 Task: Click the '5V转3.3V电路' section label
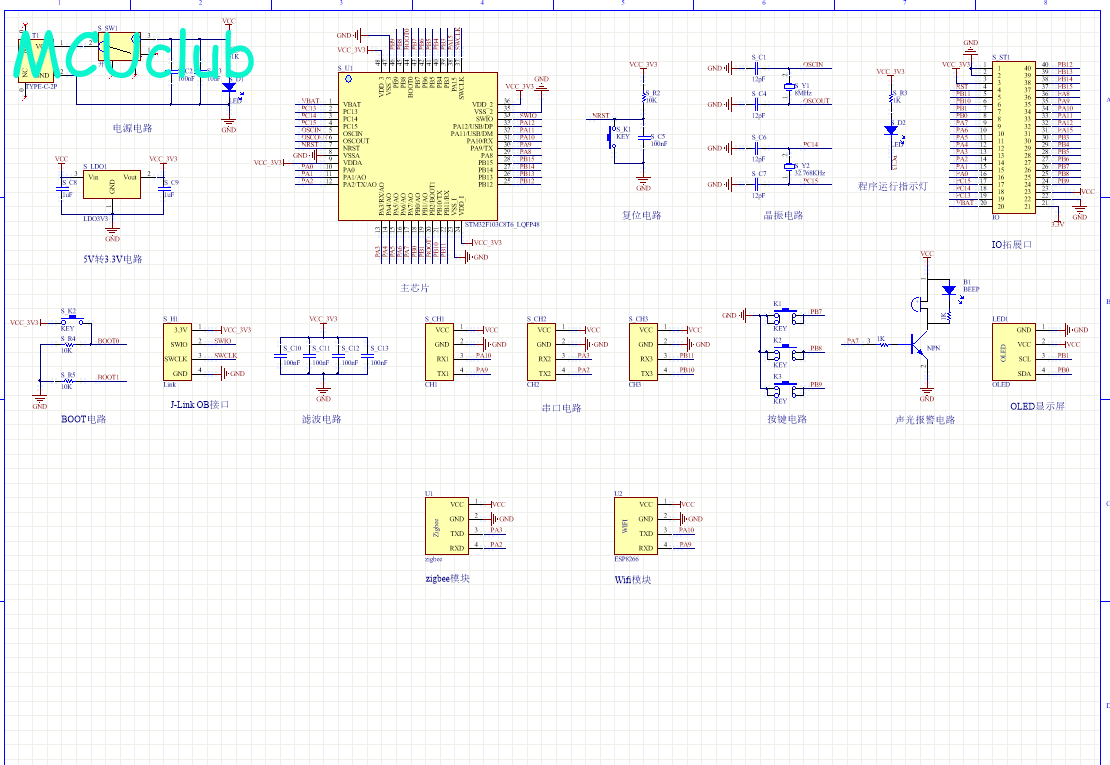tap(113, 259)
